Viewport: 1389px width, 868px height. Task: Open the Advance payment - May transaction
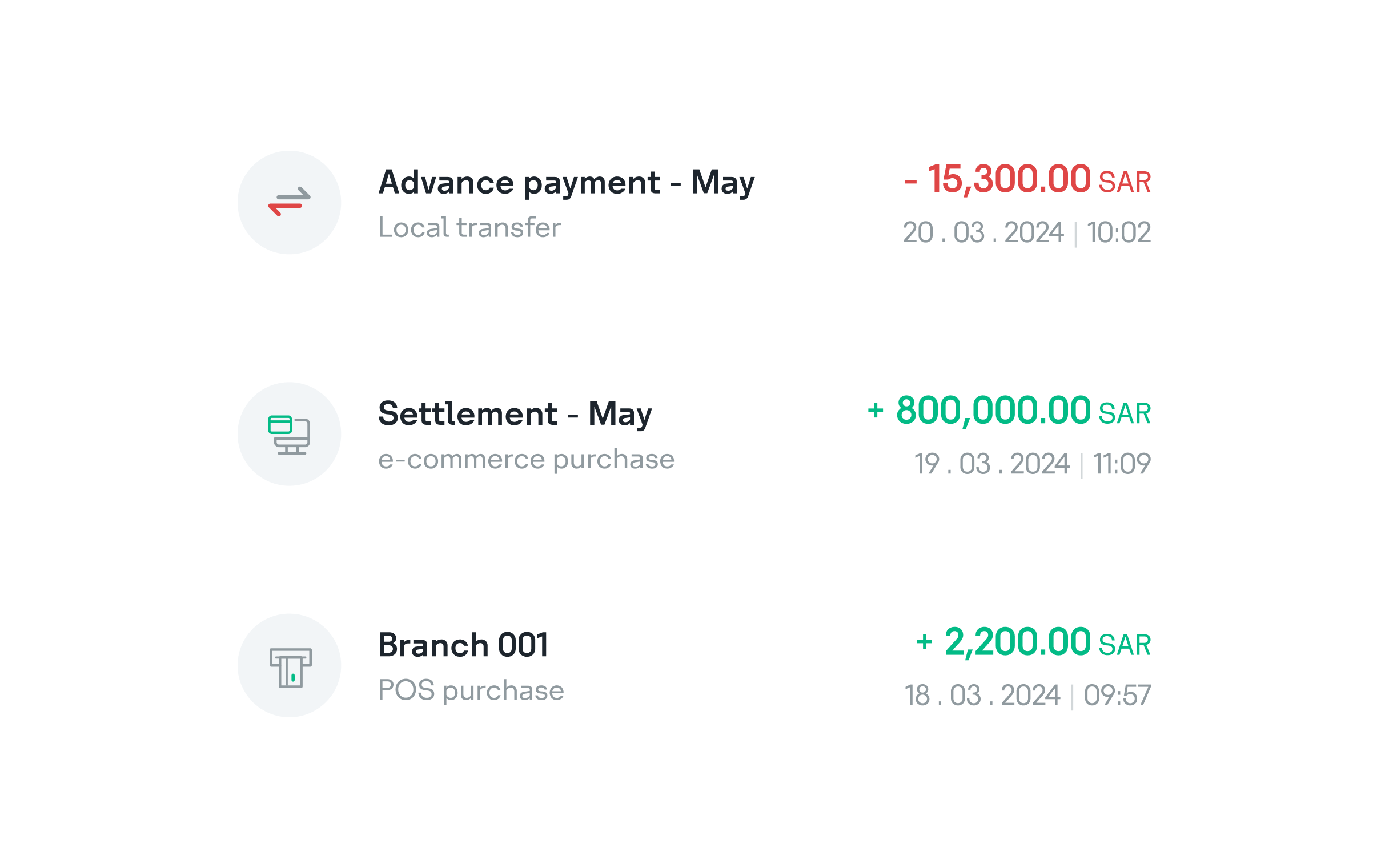(566, 183)
